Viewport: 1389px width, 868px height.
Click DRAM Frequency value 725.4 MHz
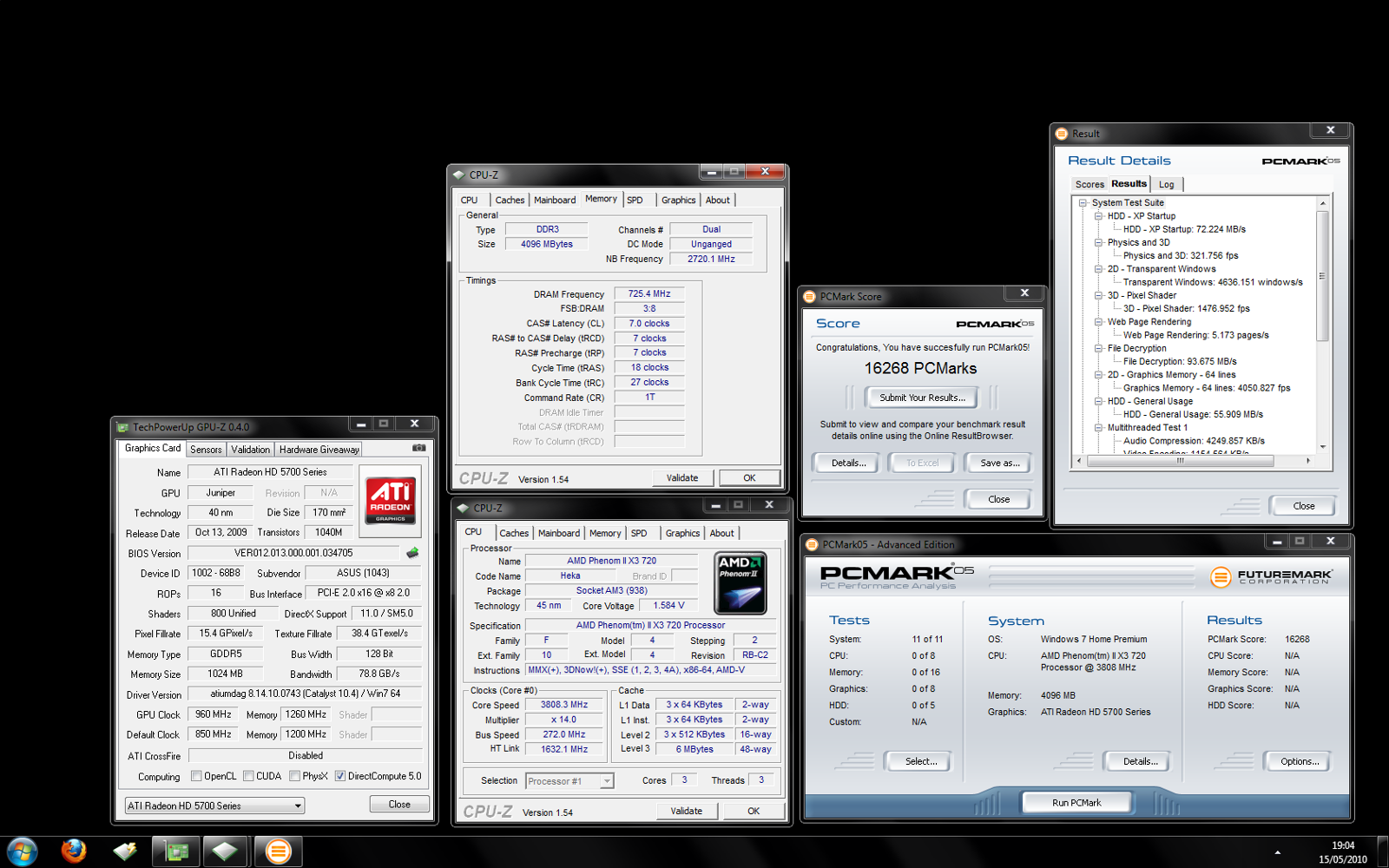(649, 294)
